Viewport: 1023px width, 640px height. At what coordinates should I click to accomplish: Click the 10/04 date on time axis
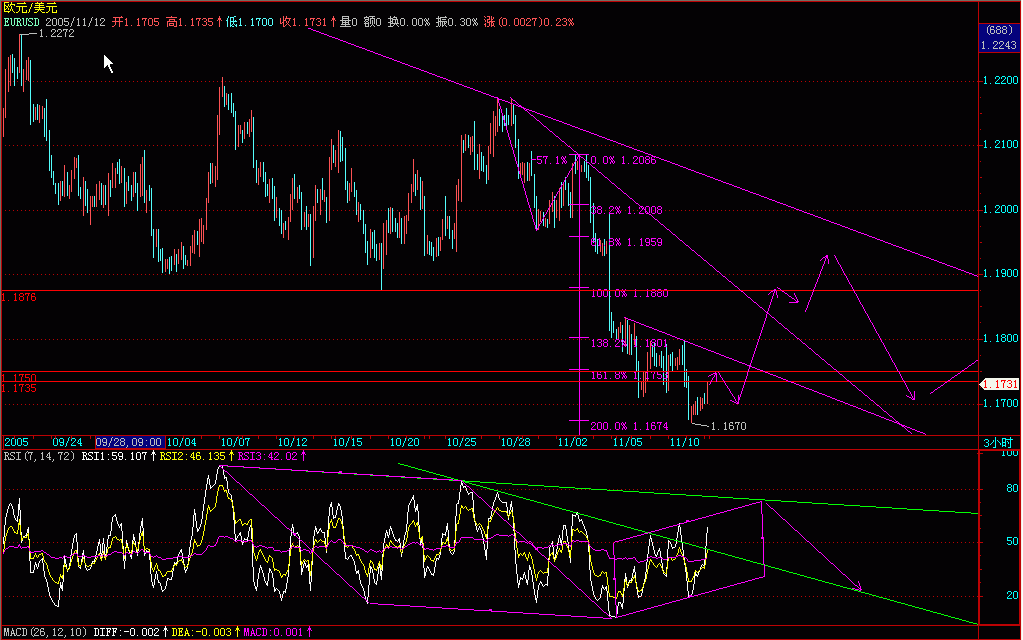tap(181, 442)
